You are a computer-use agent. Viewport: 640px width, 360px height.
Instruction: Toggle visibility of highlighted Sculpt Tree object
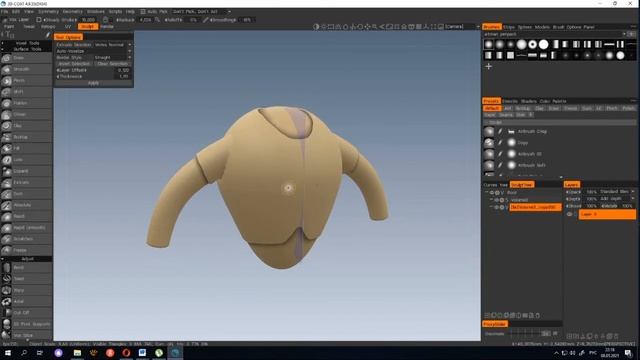[497, 207]
